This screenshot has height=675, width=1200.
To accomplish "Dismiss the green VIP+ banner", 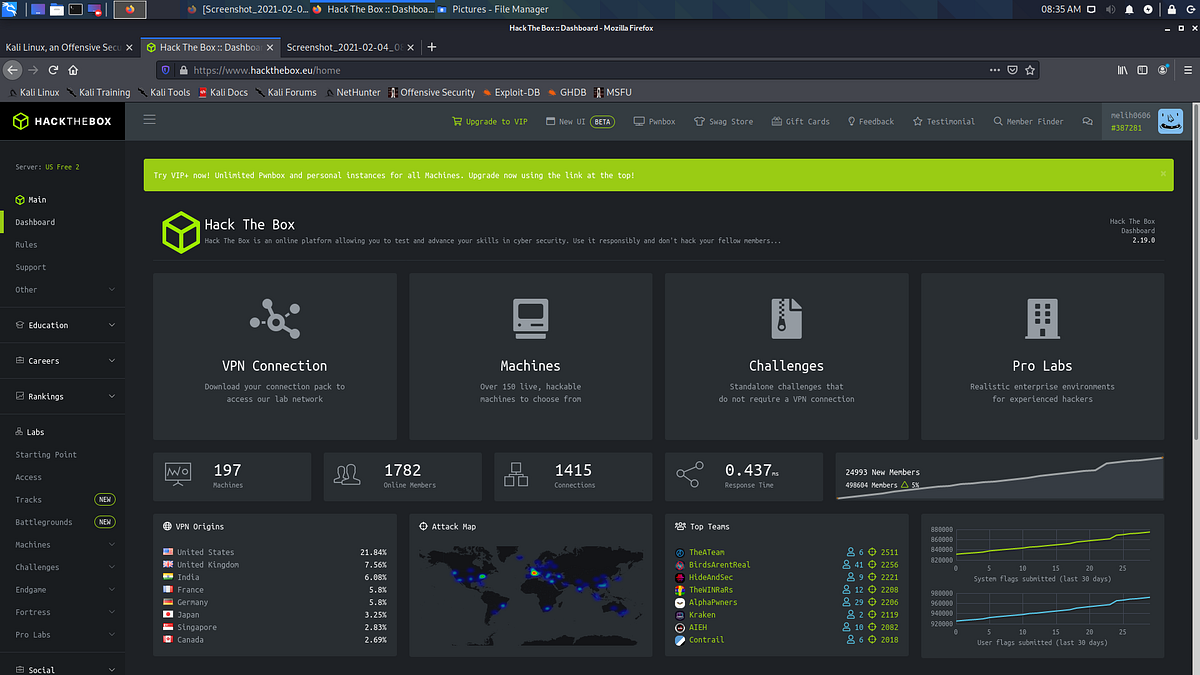I will tap(1163, 174).
